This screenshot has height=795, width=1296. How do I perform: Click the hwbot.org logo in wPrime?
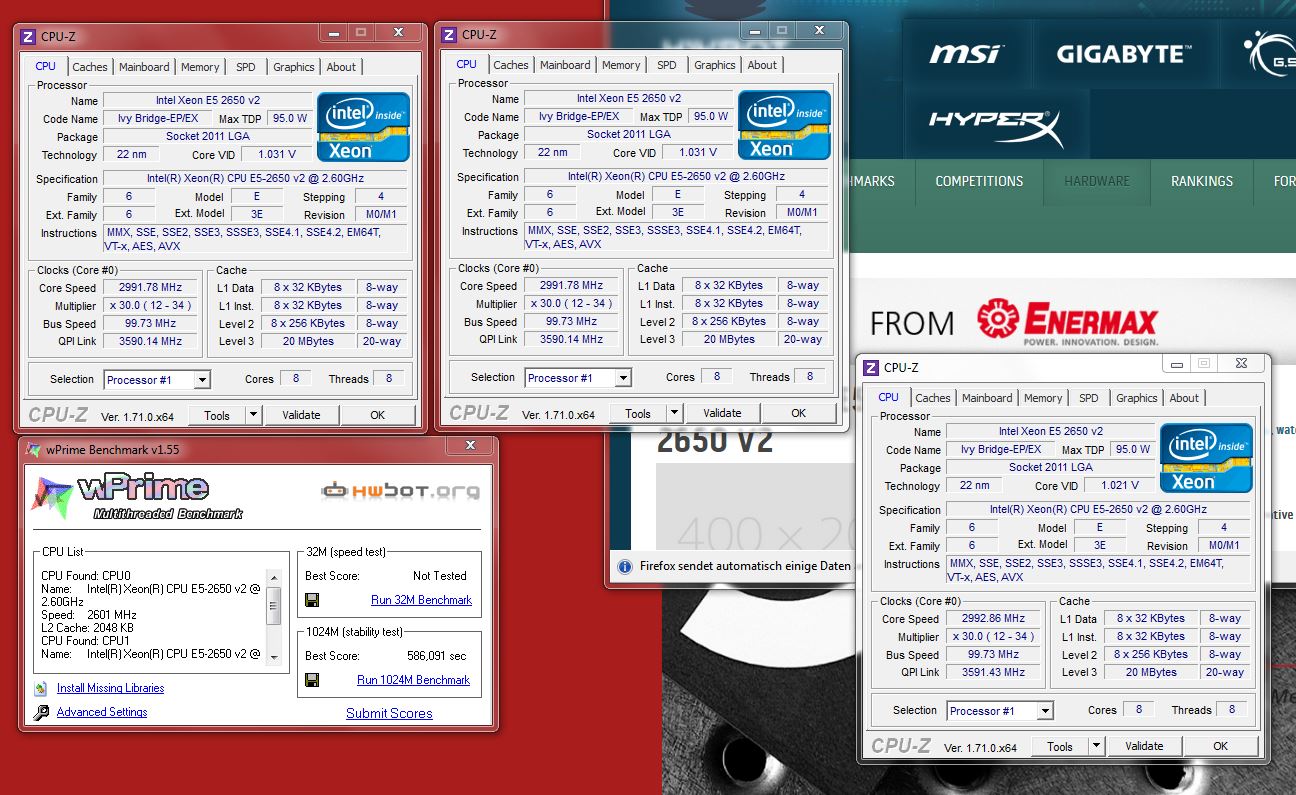coord(400,491)
